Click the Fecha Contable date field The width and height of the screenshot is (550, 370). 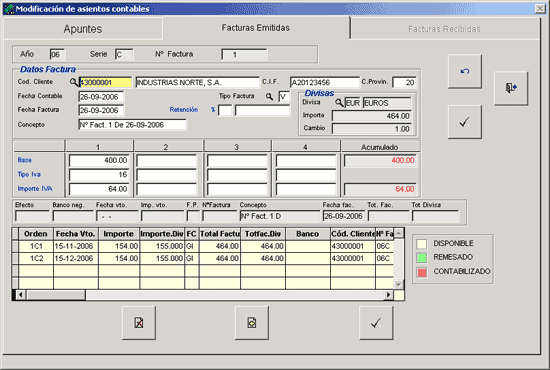point(101,97)
